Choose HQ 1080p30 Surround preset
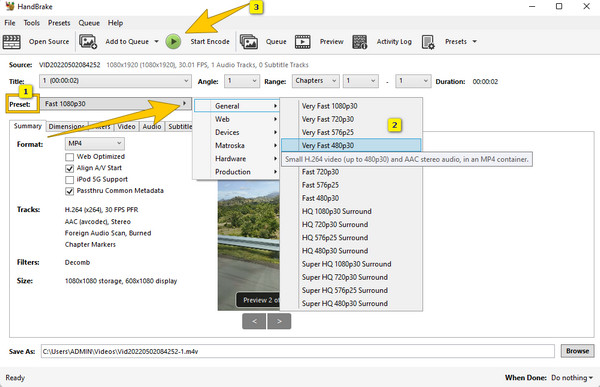 pos(351,211)
